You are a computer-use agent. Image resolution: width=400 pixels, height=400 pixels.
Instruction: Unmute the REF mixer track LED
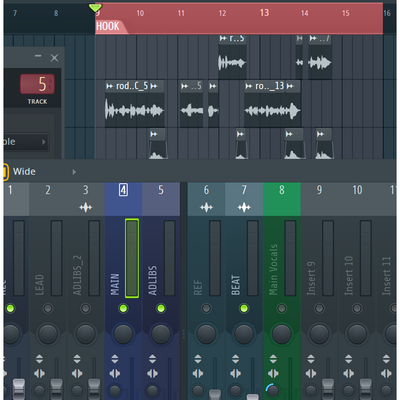tap(206, 308)
